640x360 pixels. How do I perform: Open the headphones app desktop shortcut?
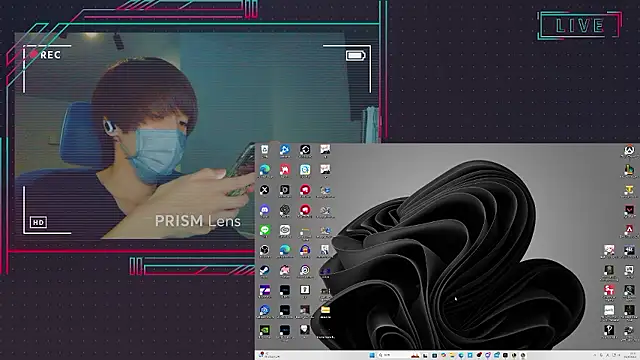click(305, 250)
